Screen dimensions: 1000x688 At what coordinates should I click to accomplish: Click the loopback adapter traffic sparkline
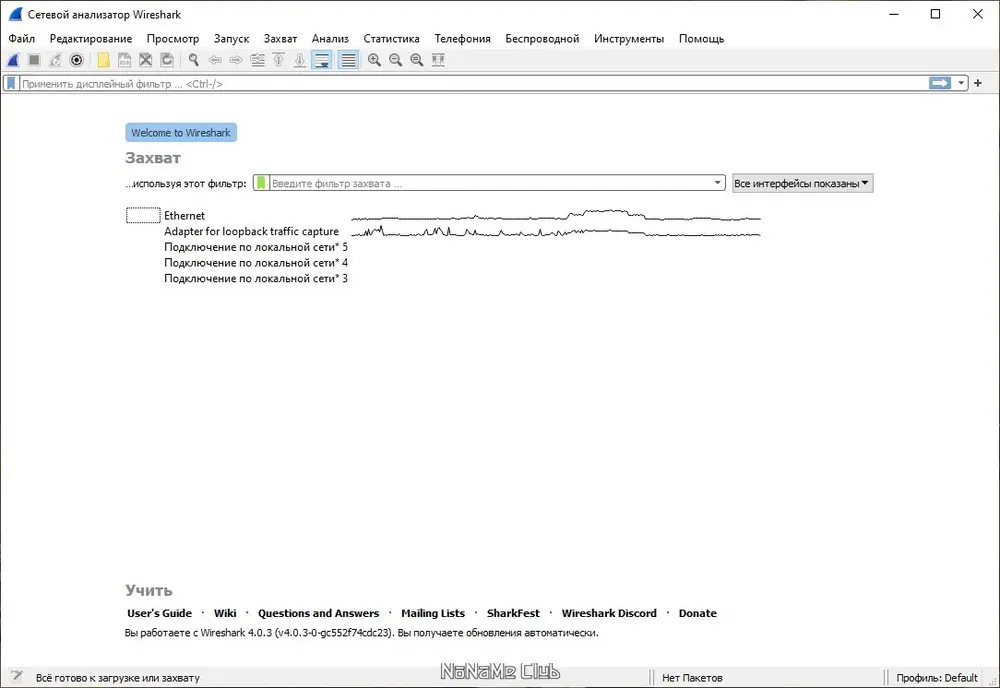click(x=555, y=231)
